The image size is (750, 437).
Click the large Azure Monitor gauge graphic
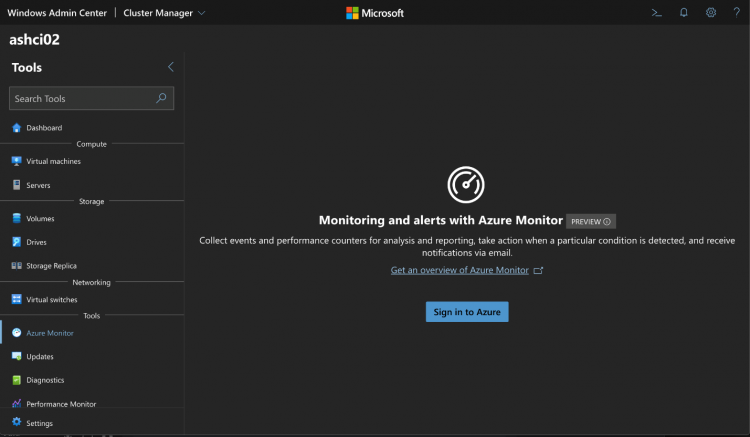pyautogui.click(x=466, y=185)
